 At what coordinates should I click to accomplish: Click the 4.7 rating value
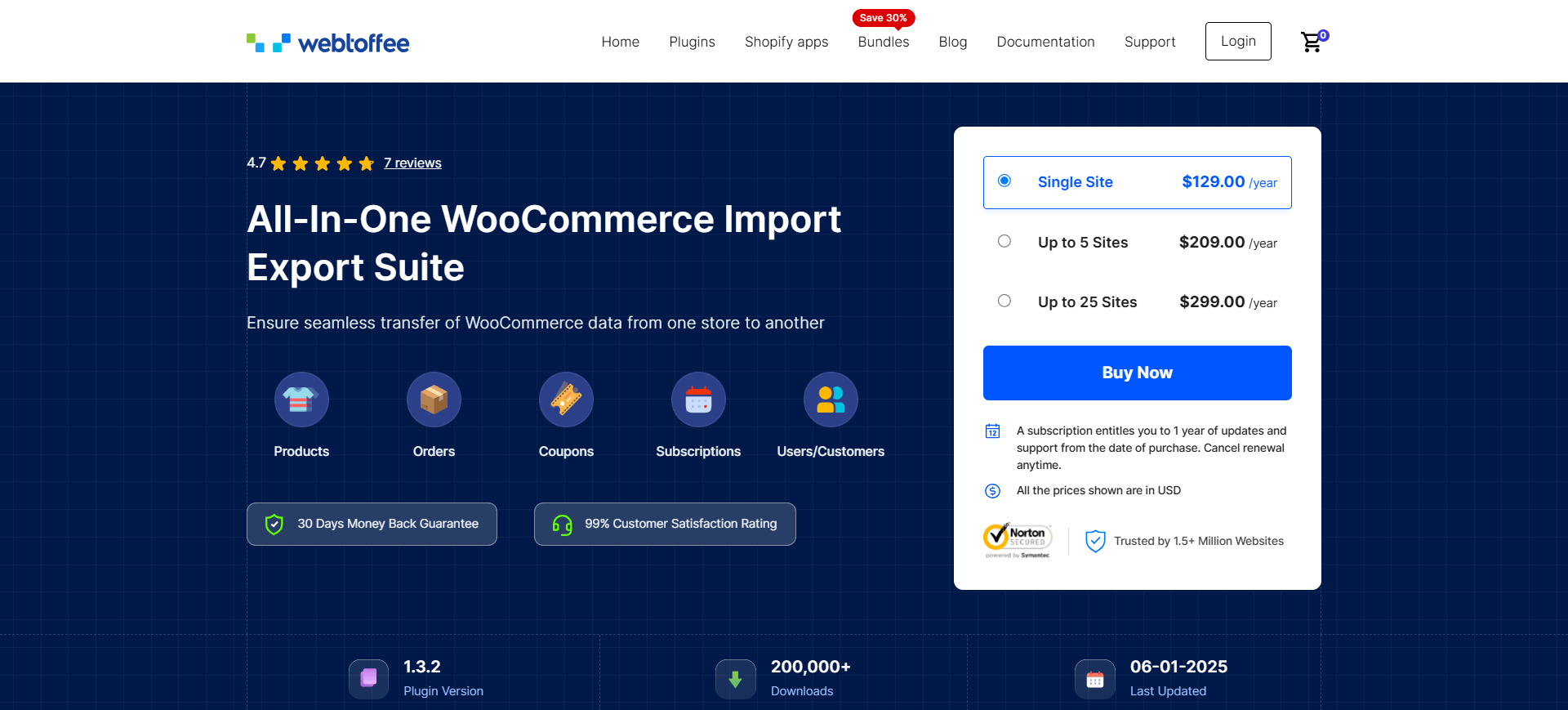click(x=256, y=163)
